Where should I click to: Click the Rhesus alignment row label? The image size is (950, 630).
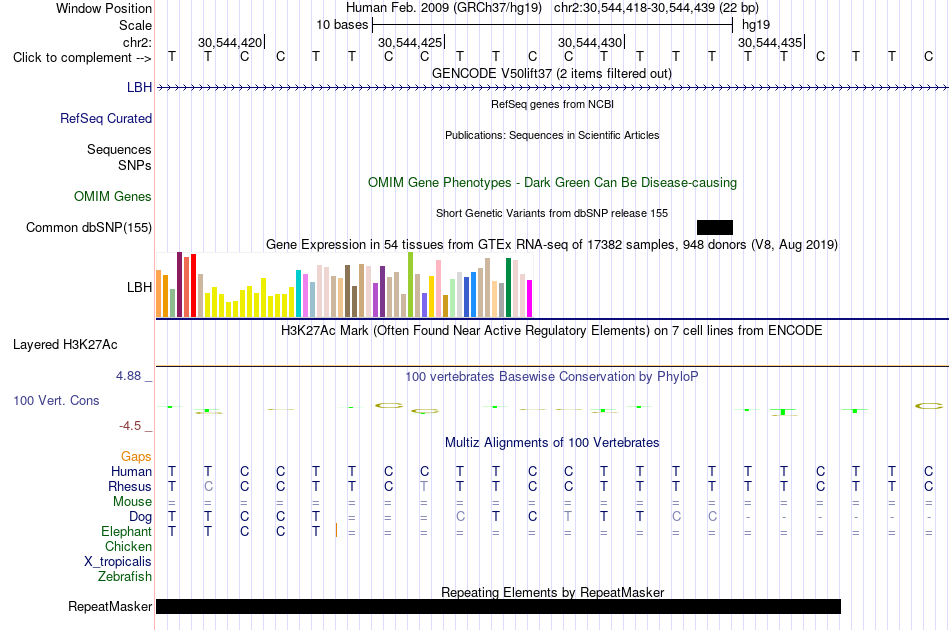pos(130,486)
